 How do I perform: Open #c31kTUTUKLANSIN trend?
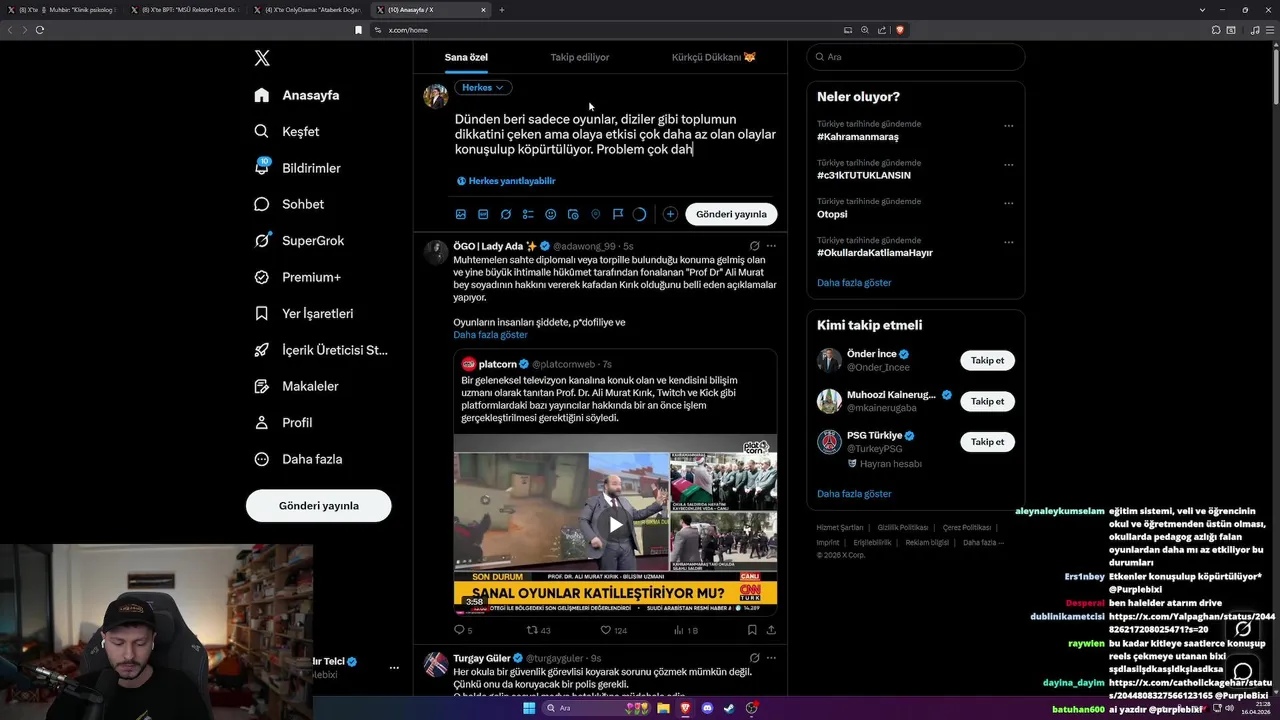coord(864,175)
